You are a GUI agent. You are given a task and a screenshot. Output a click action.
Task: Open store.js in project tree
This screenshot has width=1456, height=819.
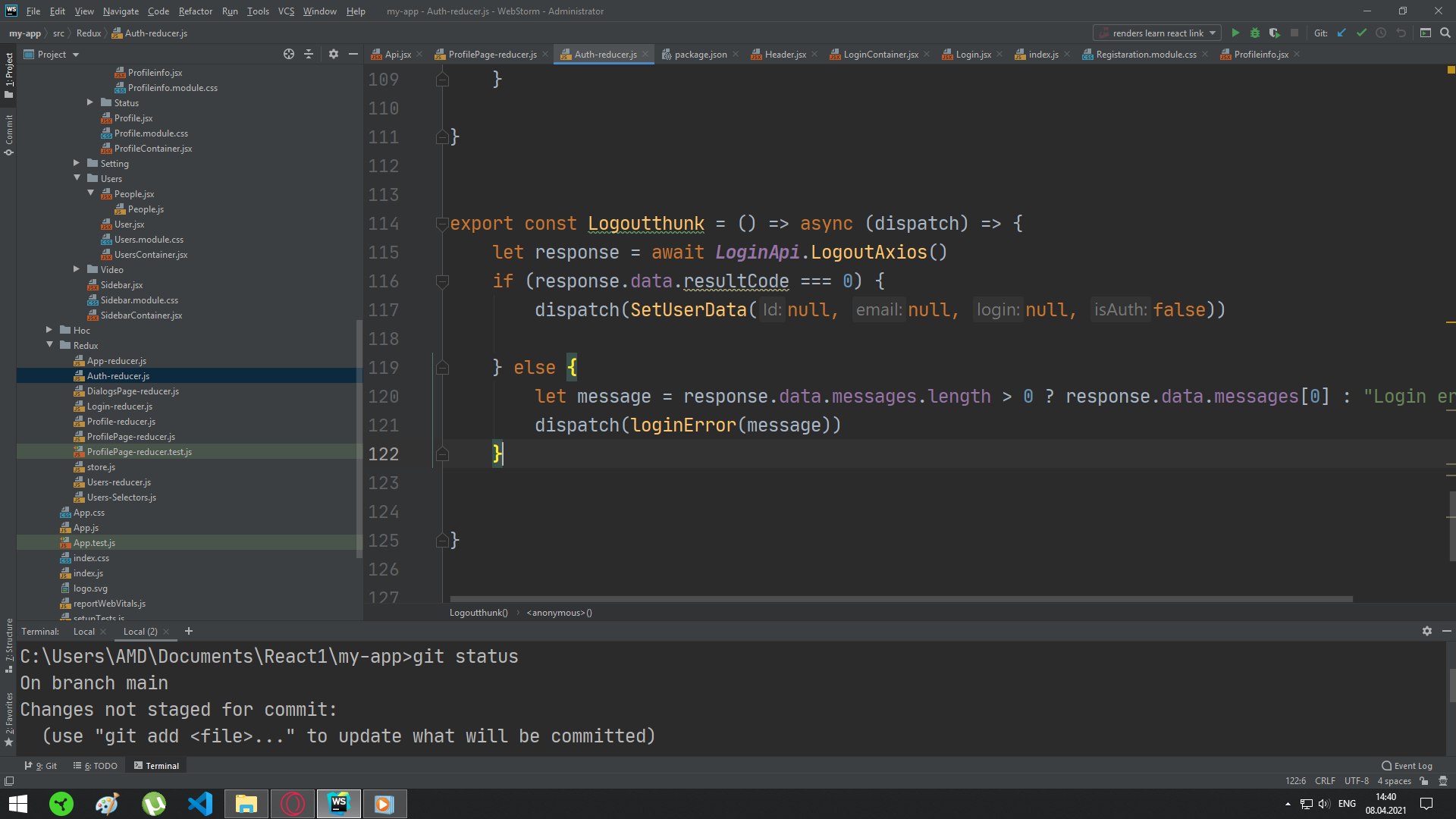[101, 467]
